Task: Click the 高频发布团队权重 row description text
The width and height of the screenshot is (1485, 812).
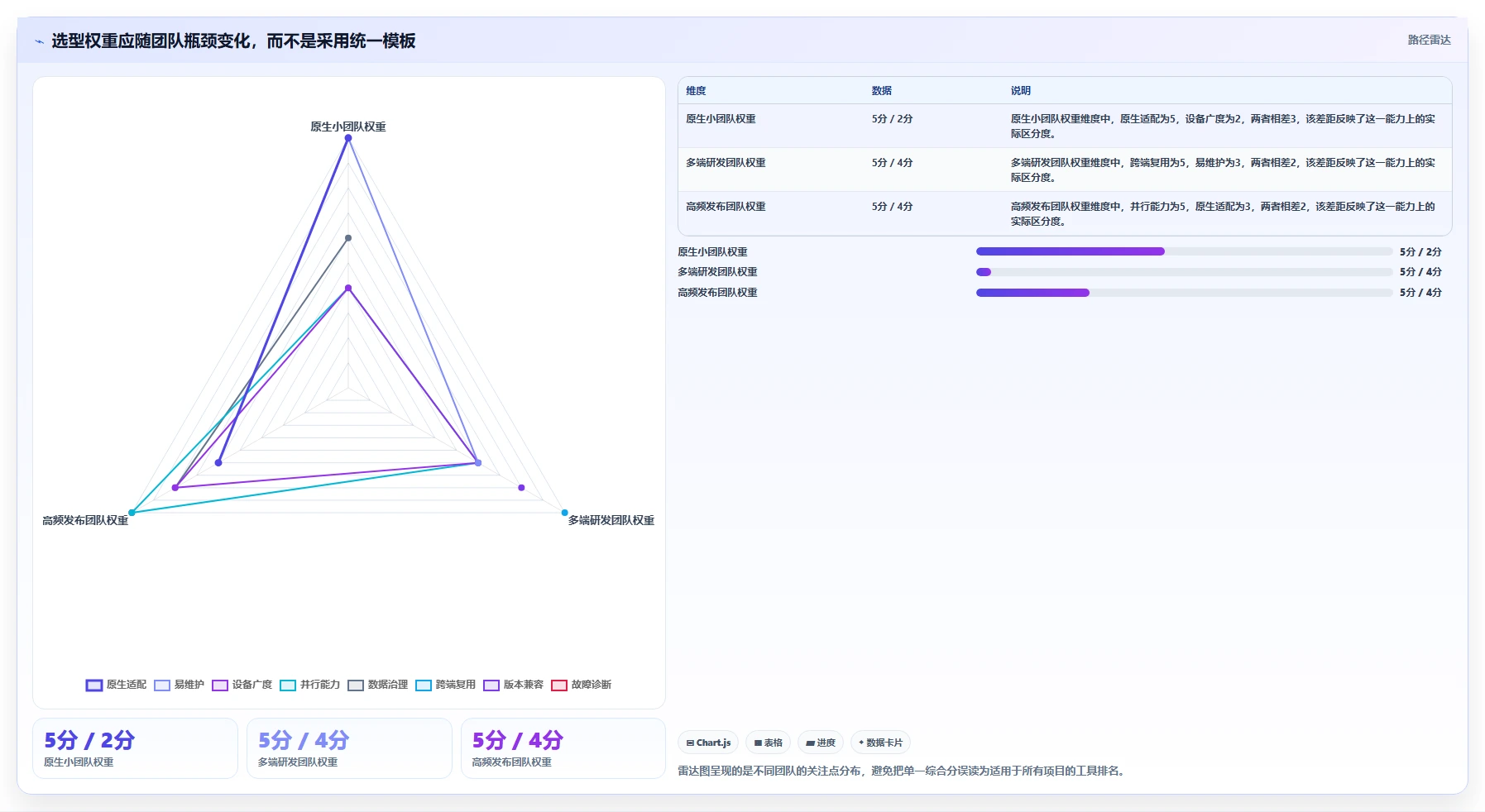Action: 1223,214
